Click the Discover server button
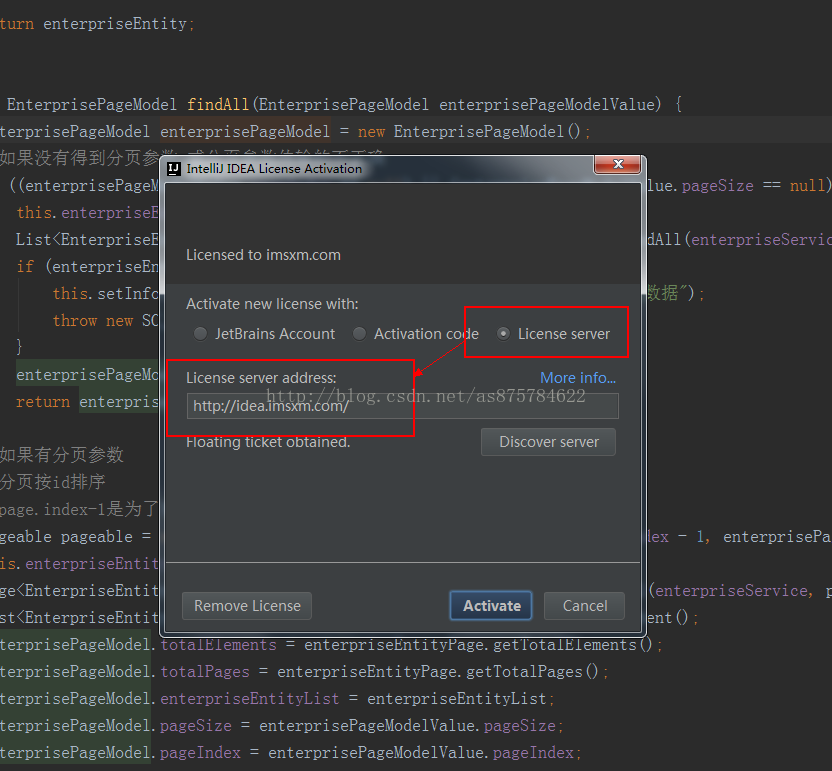This screenshot has height=771, width=832. pyautogui.click(x=548, y=442)
